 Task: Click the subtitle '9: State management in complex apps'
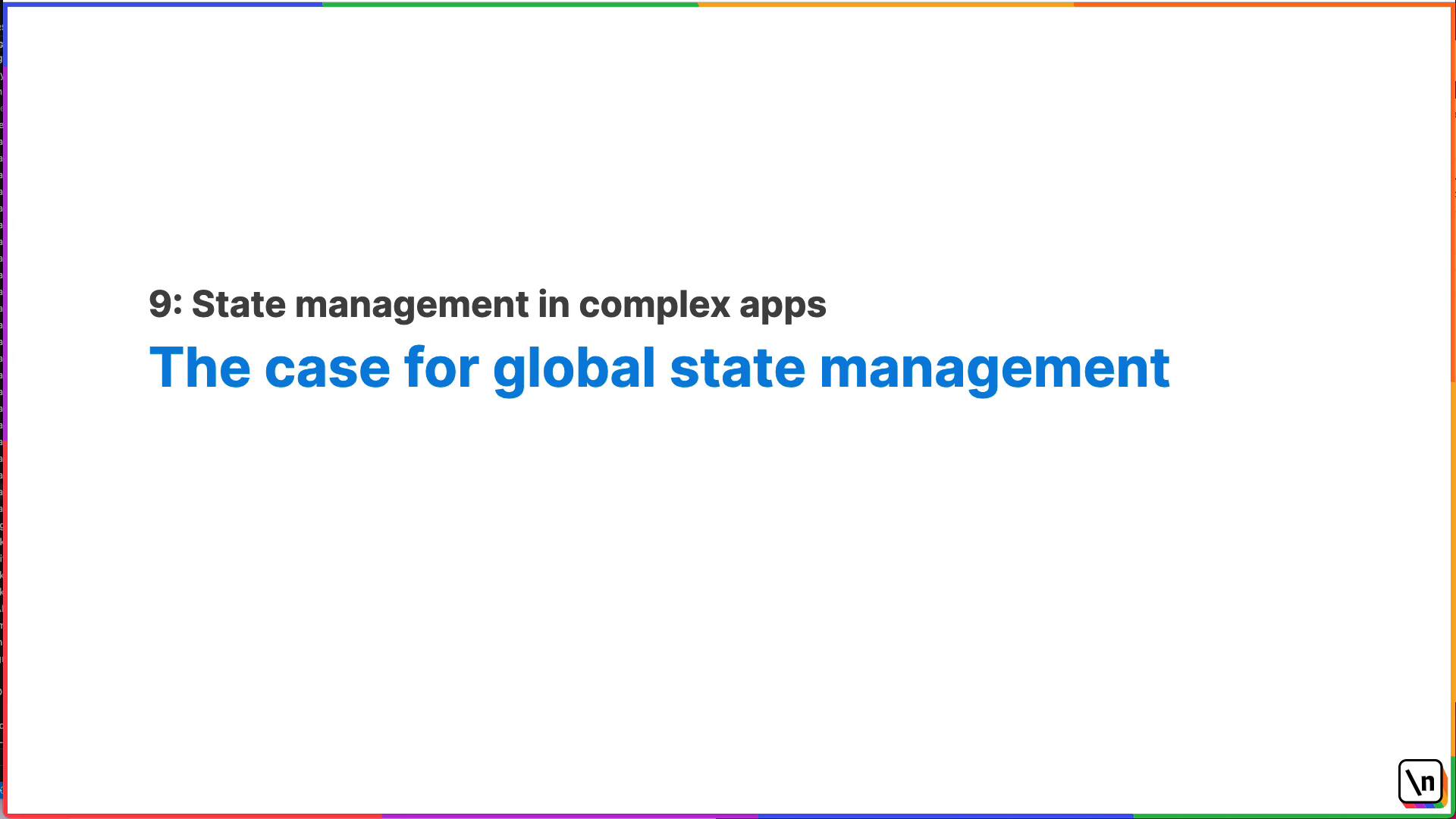(x=488, y=305)
